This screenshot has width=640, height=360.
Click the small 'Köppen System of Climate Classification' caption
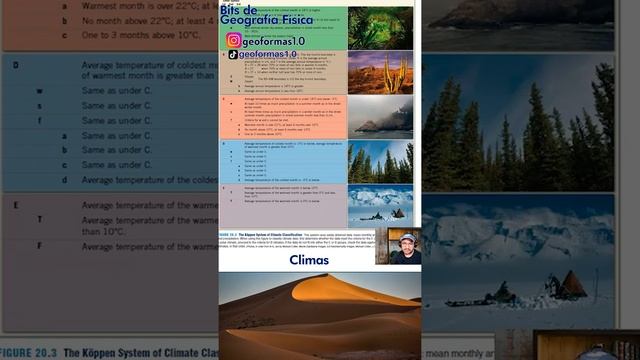click(270, 235)
